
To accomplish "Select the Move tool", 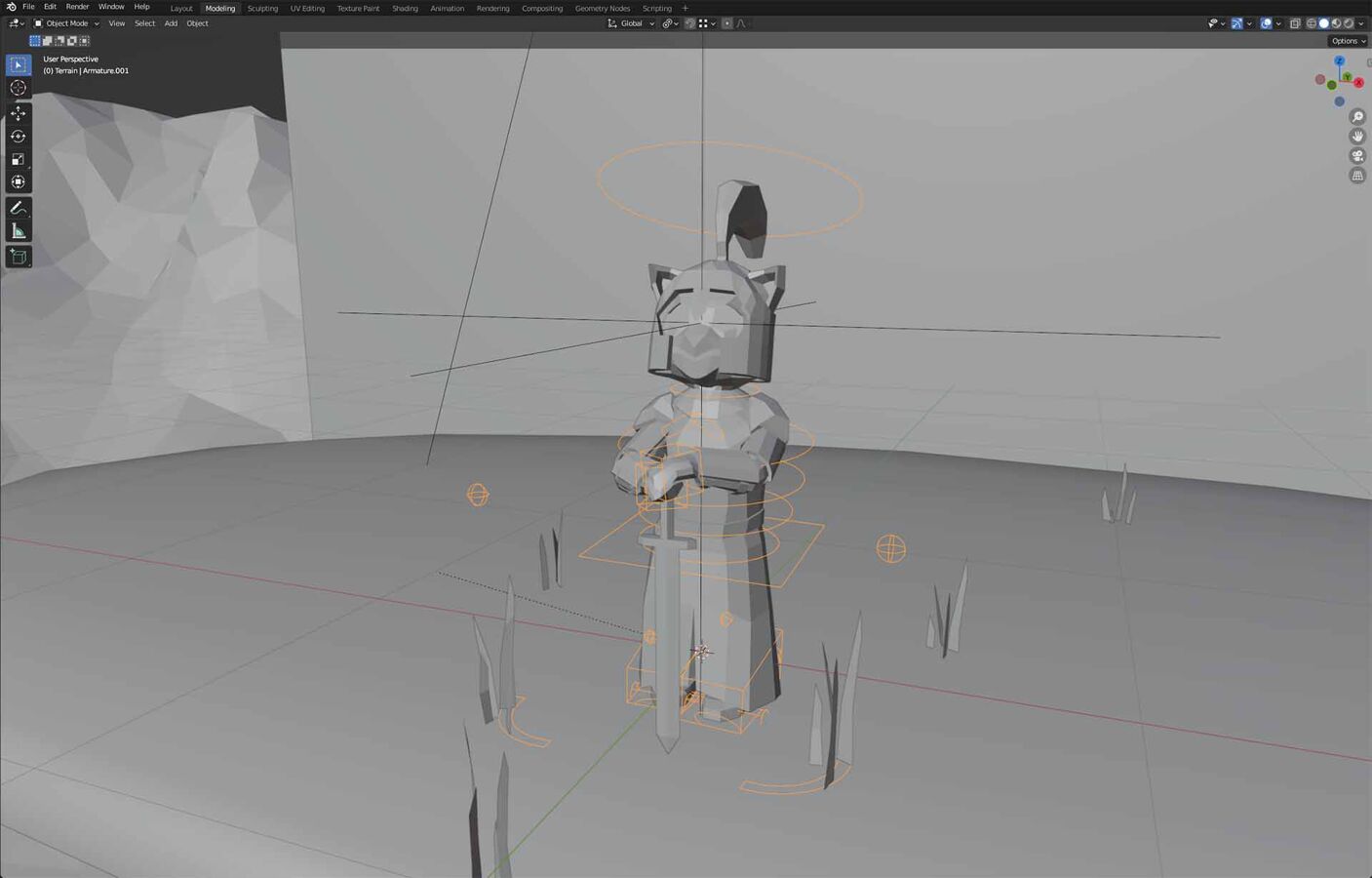I will coord(18,113).
